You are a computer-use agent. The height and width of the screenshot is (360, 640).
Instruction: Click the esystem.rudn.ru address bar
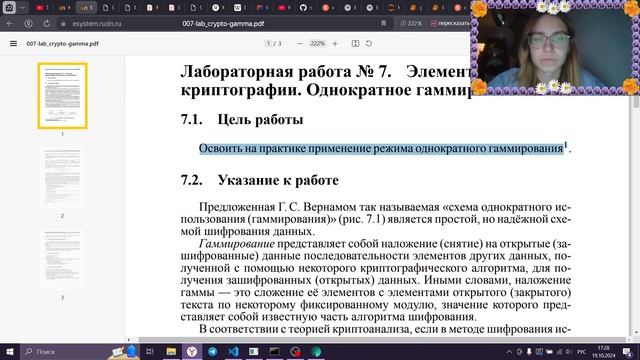pos(97,24)
